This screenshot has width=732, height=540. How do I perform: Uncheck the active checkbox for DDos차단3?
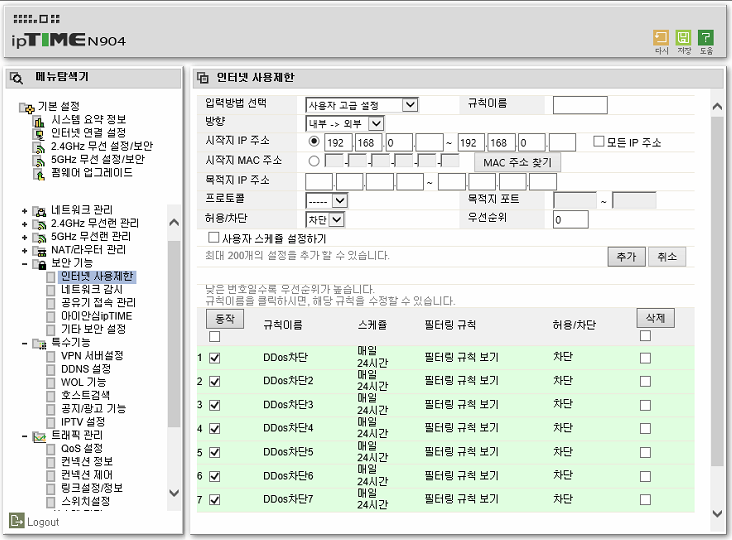pyautogui.click(x=214, y=405)
